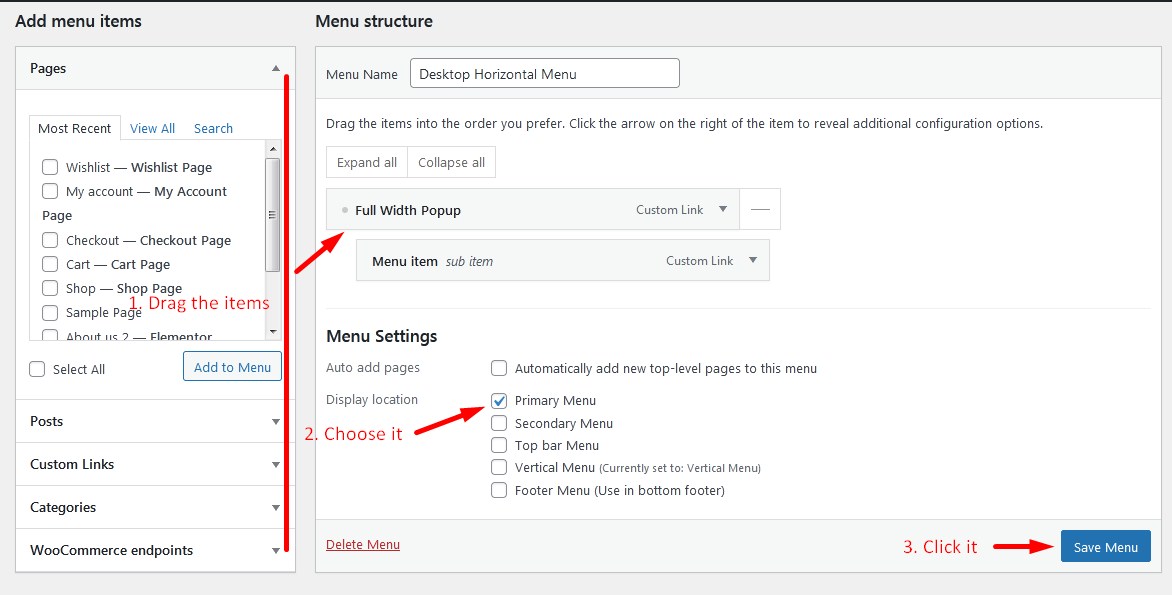Expand the Posts section
1172x595 pixels.
pyautogui.click(x=276, y=422)
